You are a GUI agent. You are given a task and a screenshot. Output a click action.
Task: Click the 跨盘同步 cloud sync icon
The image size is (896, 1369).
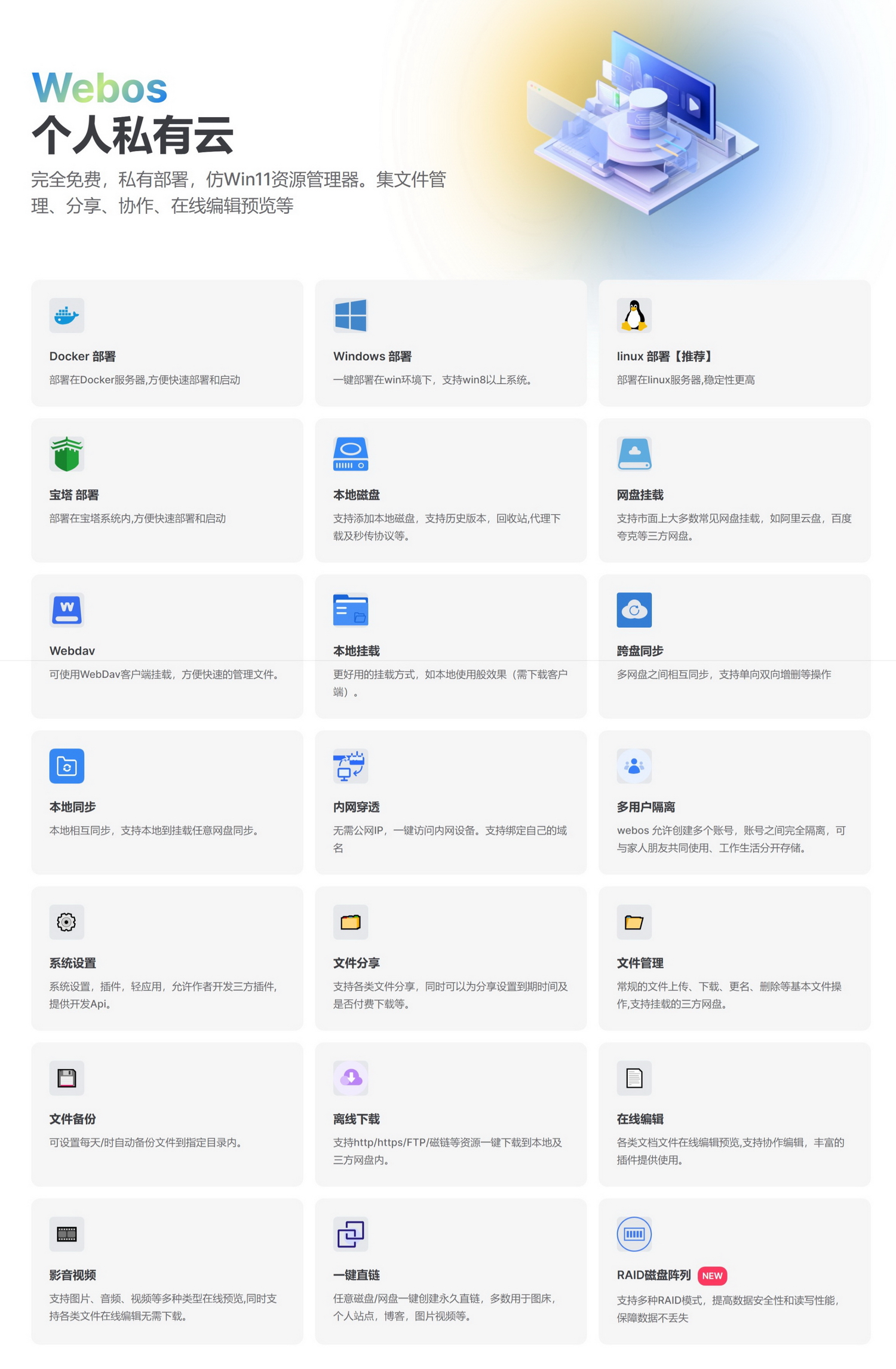coord(634,610)
